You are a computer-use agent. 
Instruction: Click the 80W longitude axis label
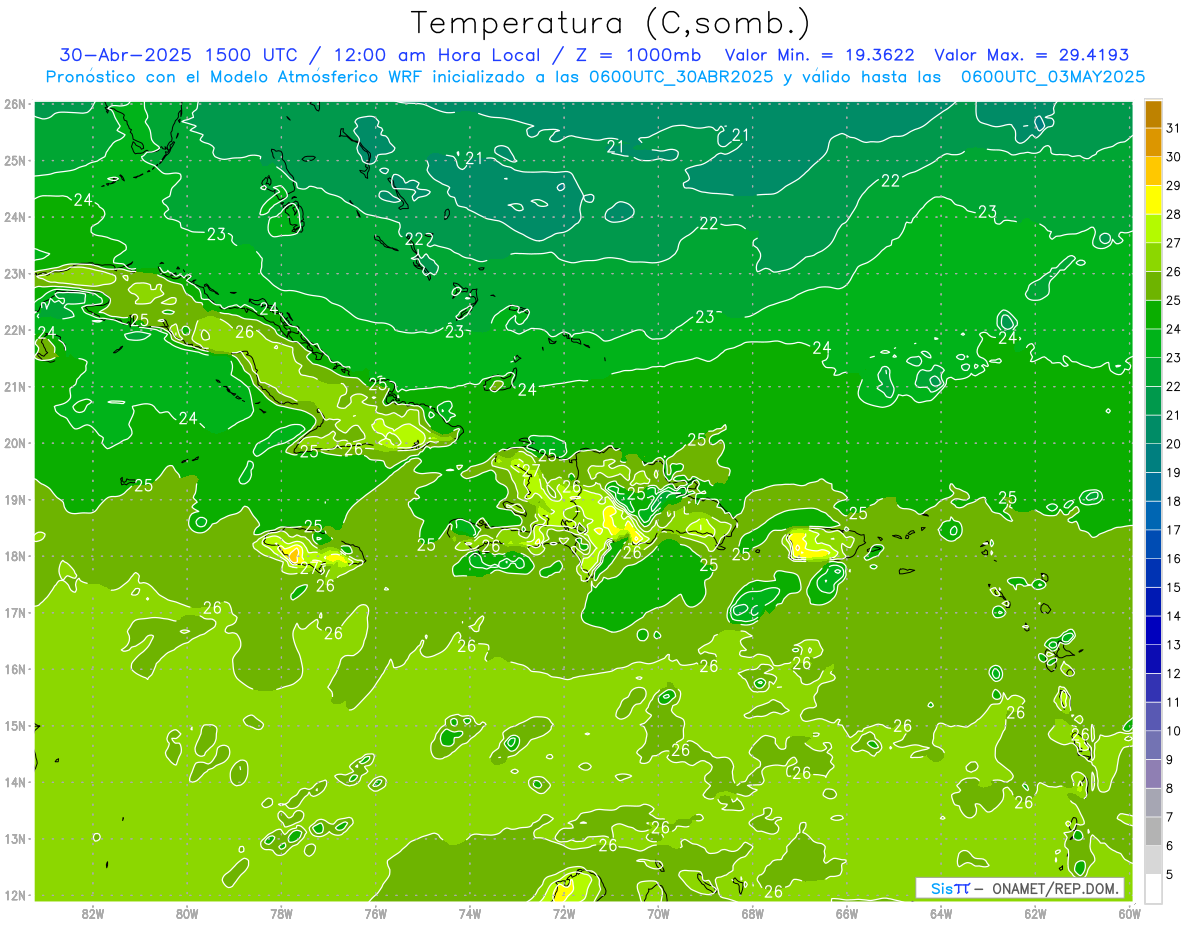tap(186, 912)
